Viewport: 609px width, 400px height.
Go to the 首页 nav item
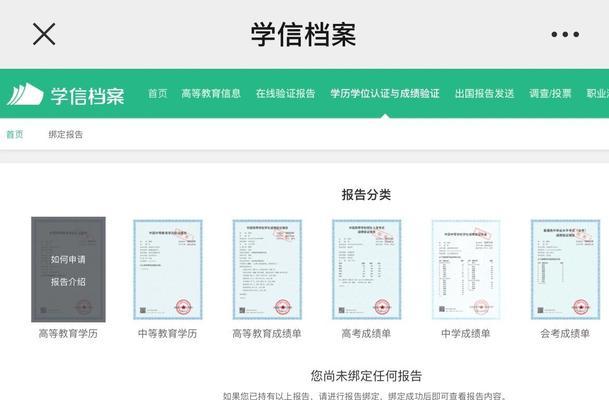pos(158,94)
